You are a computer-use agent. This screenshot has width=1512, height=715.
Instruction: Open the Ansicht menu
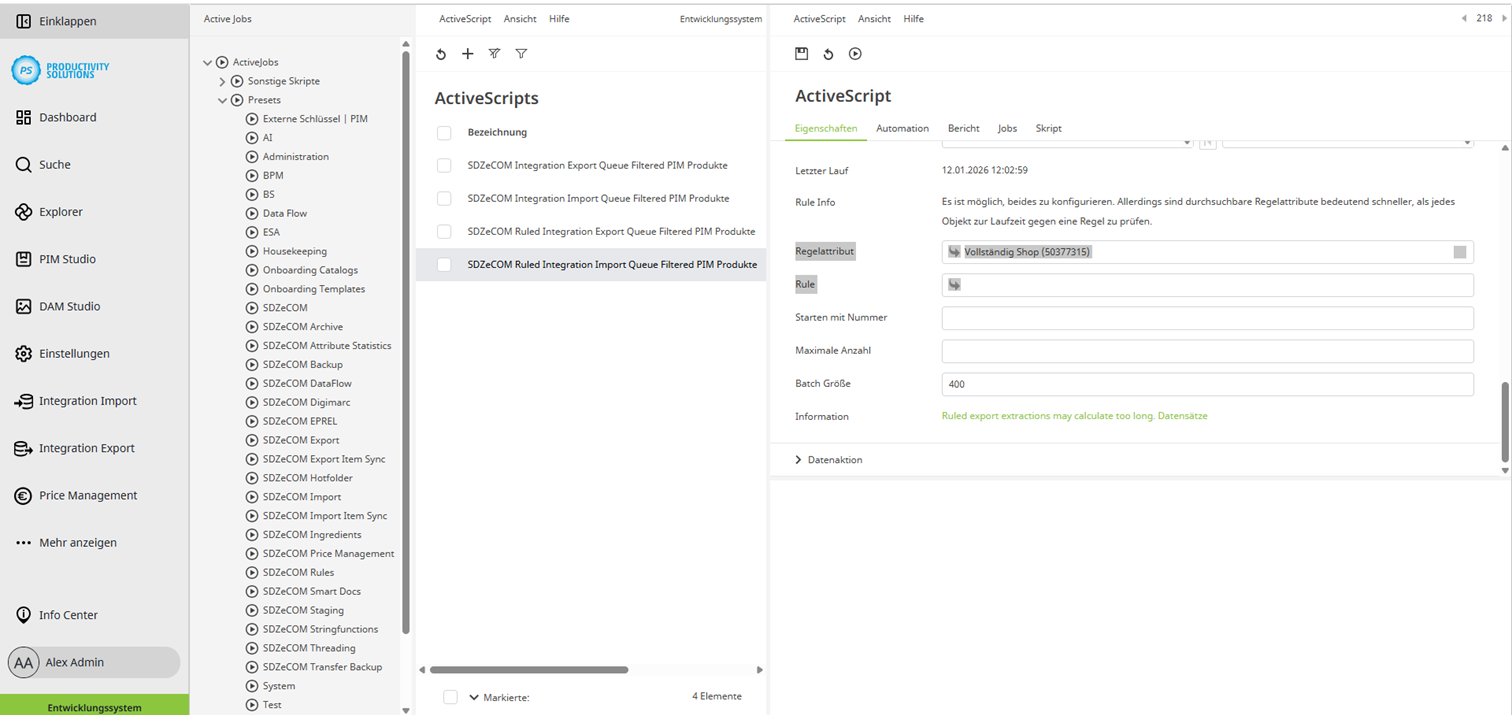pyautogui.click(x=874, y=18)
